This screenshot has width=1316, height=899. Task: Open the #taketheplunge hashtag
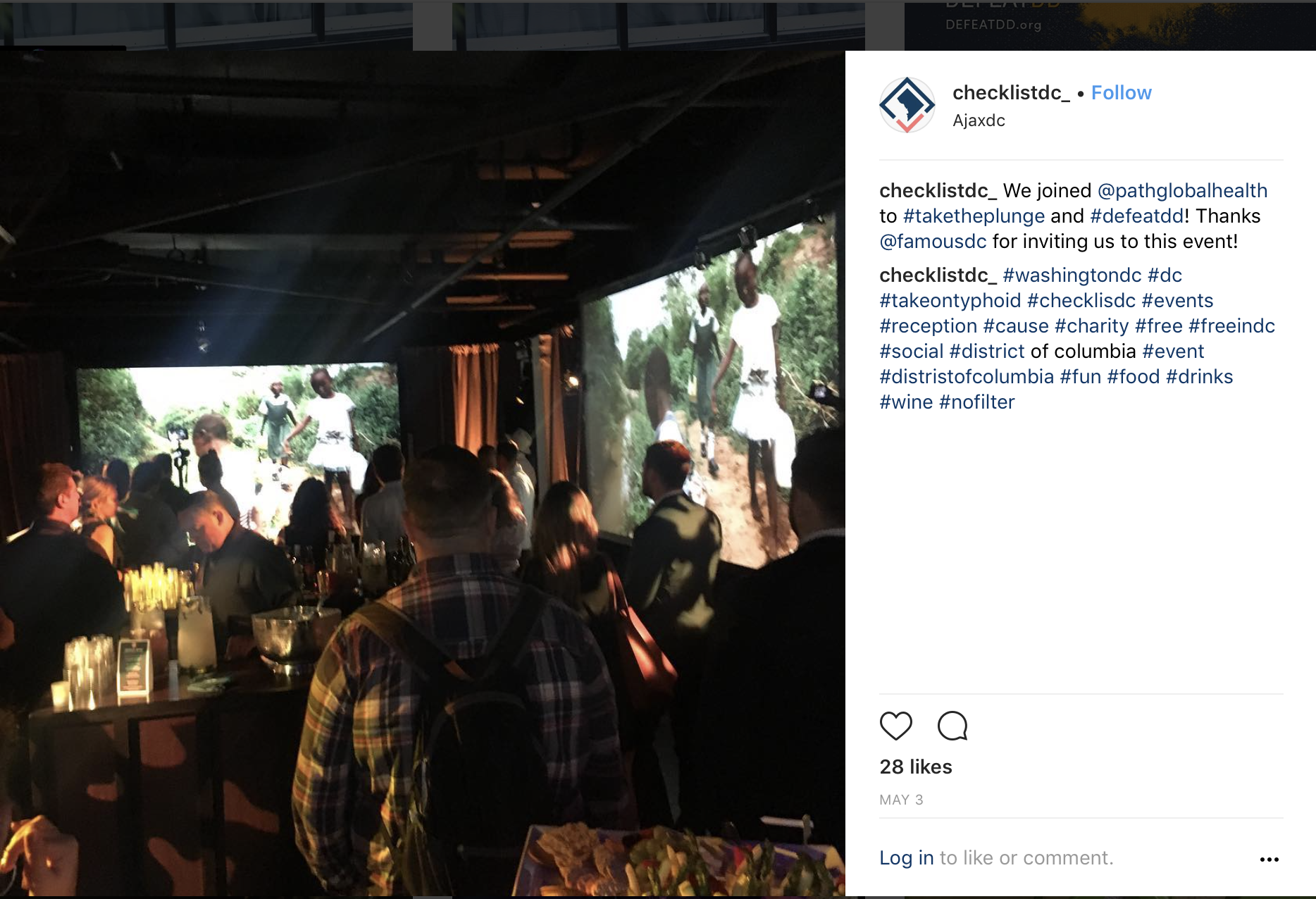(974, 216)
